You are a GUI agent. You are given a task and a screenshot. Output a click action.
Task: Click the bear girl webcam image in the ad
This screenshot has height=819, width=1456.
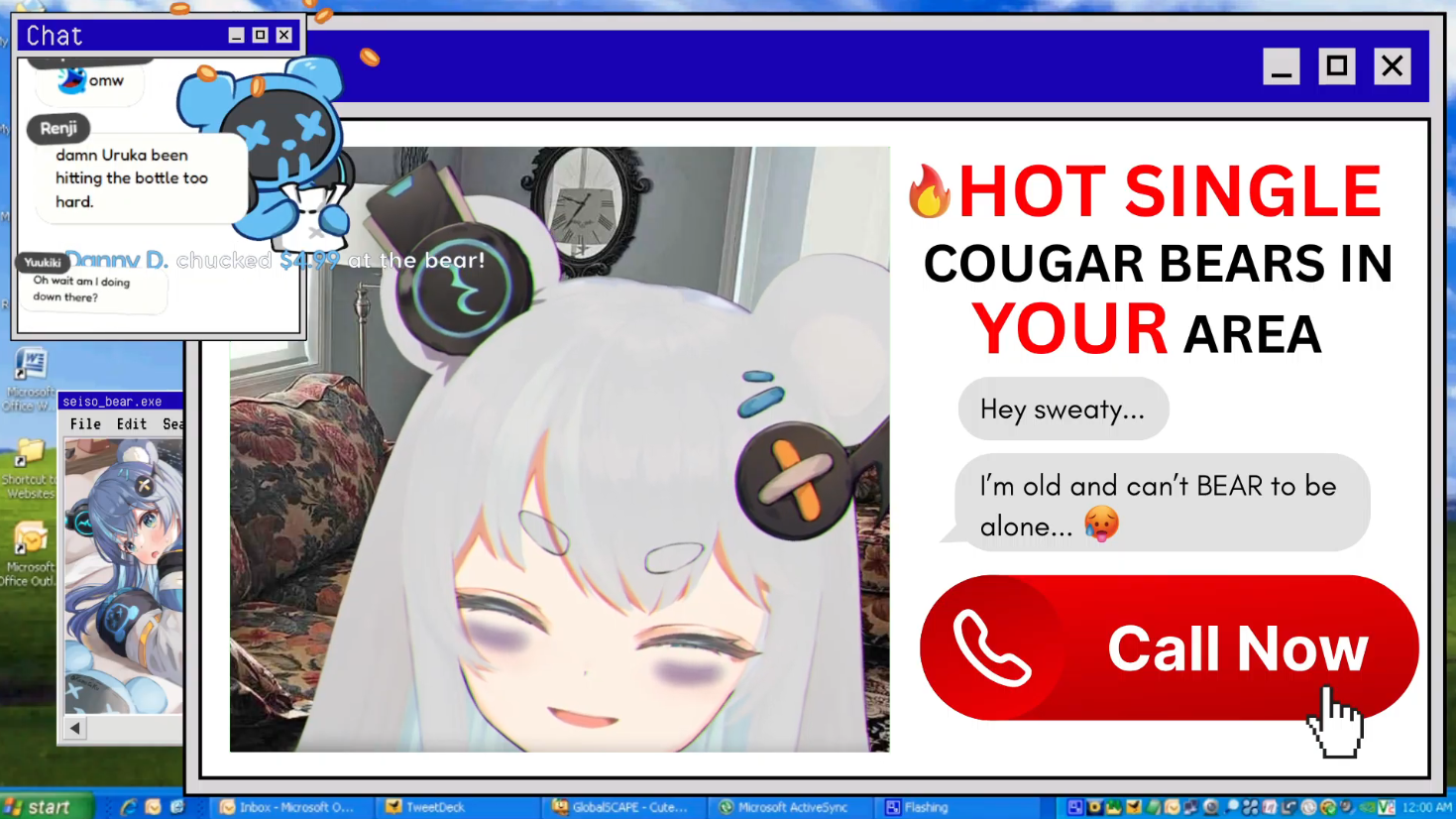(x=559, y=449)
